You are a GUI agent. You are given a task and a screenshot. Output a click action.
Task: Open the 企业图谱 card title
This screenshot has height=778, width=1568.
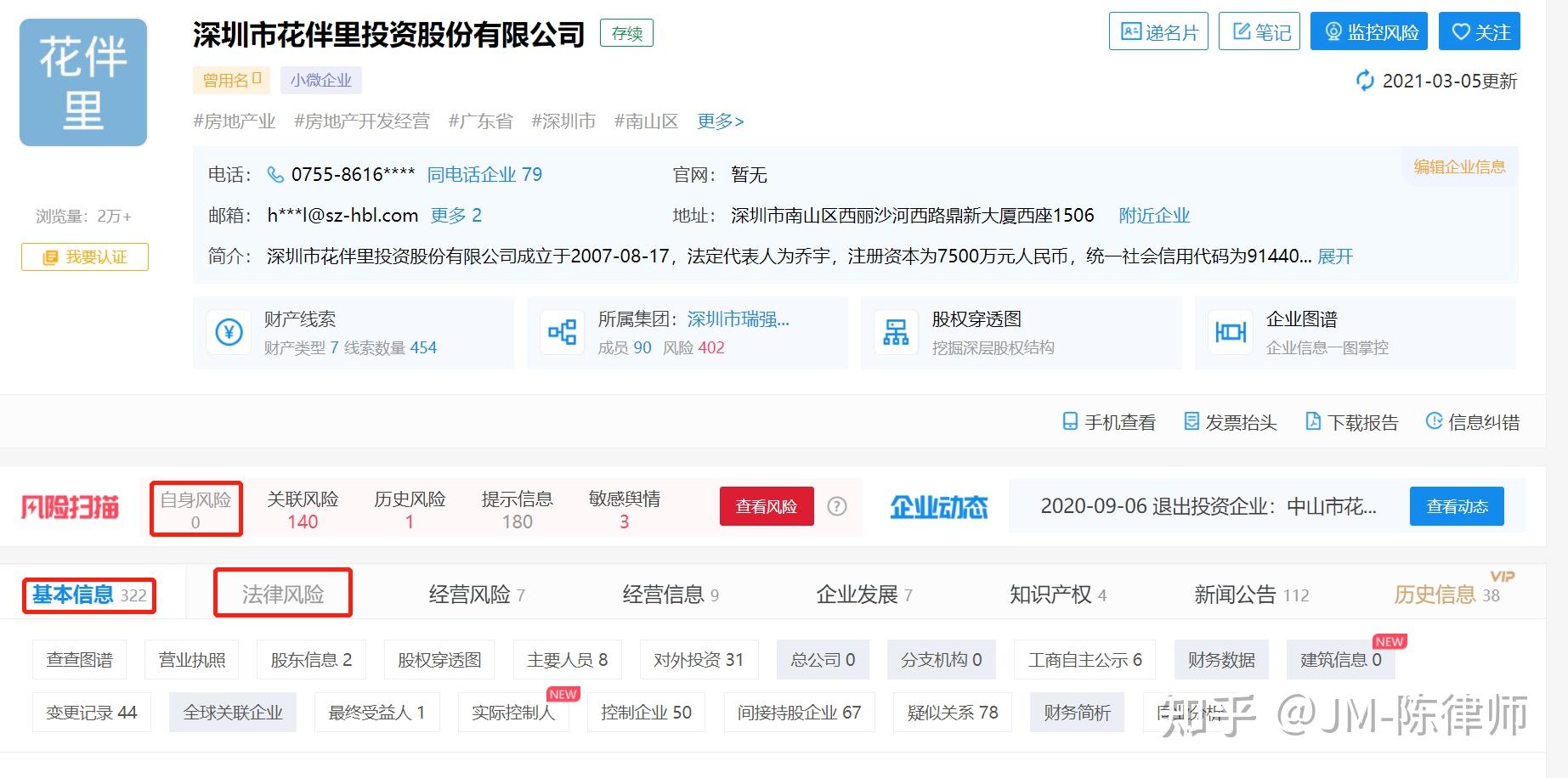[x=1302, y=319]
